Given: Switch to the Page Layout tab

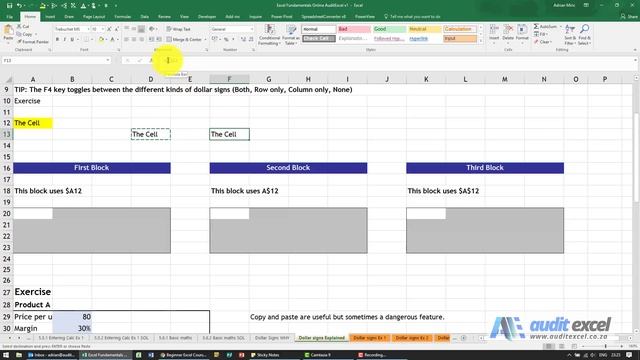Looking at the screenshot, I should (x=94, y=17).
